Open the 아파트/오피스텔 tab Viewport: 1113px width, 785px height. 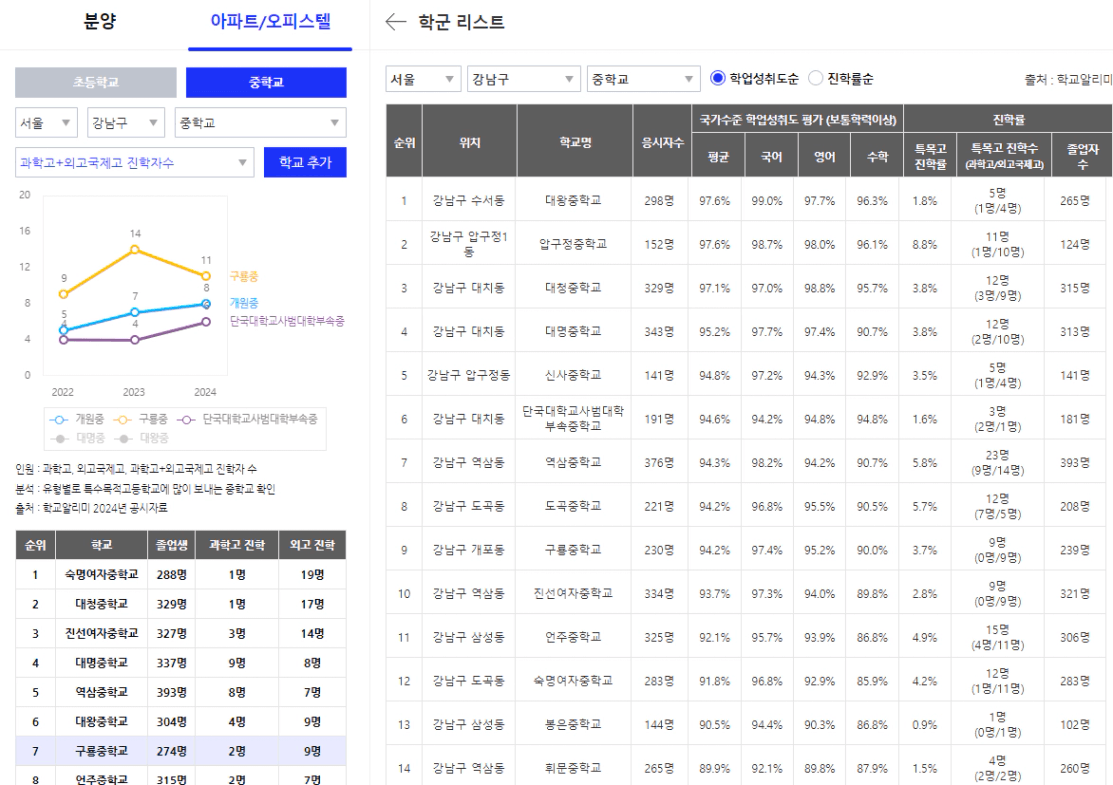pos(270,21)
